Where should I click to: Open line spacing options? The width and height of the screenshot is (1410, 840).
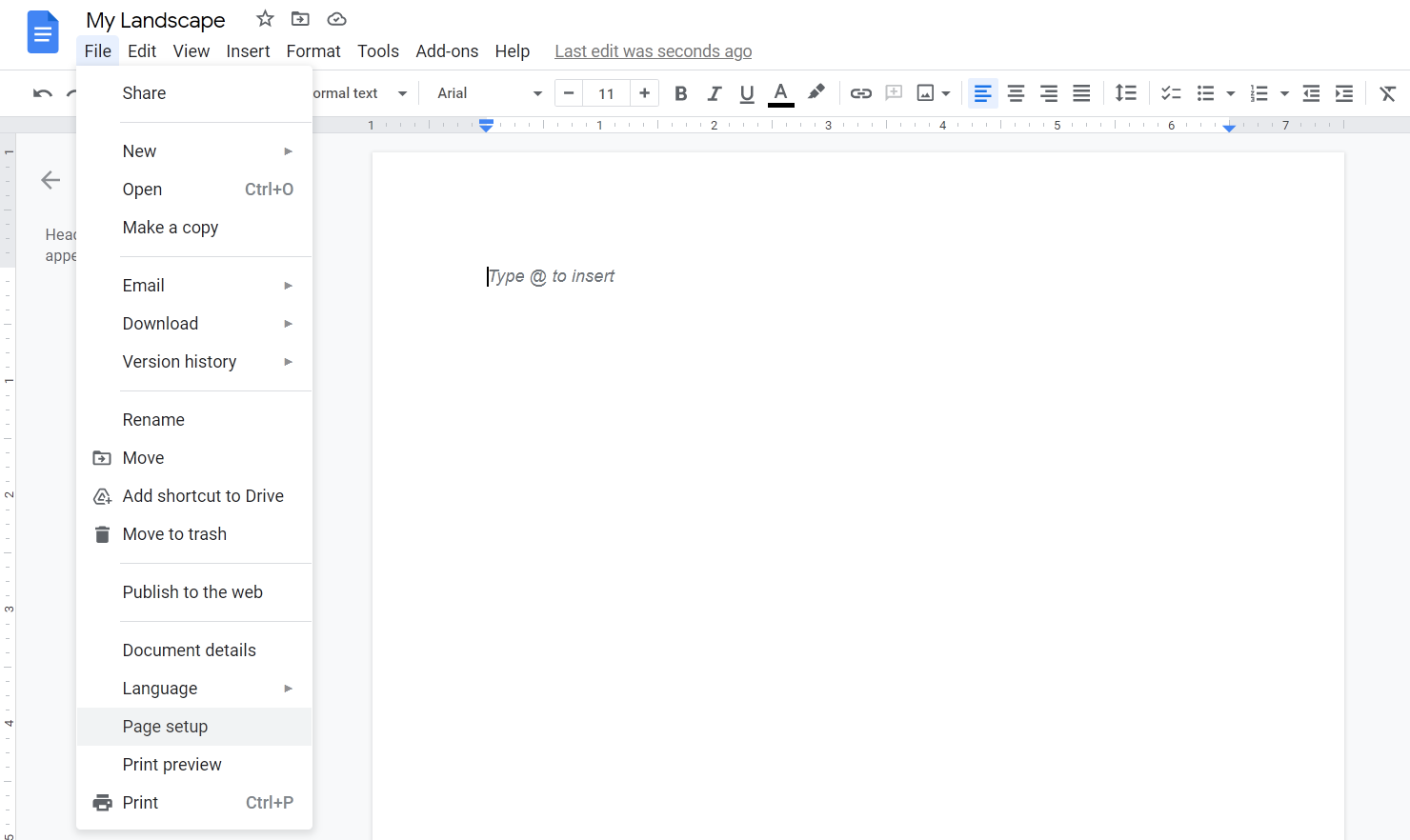coord(1125,92)
